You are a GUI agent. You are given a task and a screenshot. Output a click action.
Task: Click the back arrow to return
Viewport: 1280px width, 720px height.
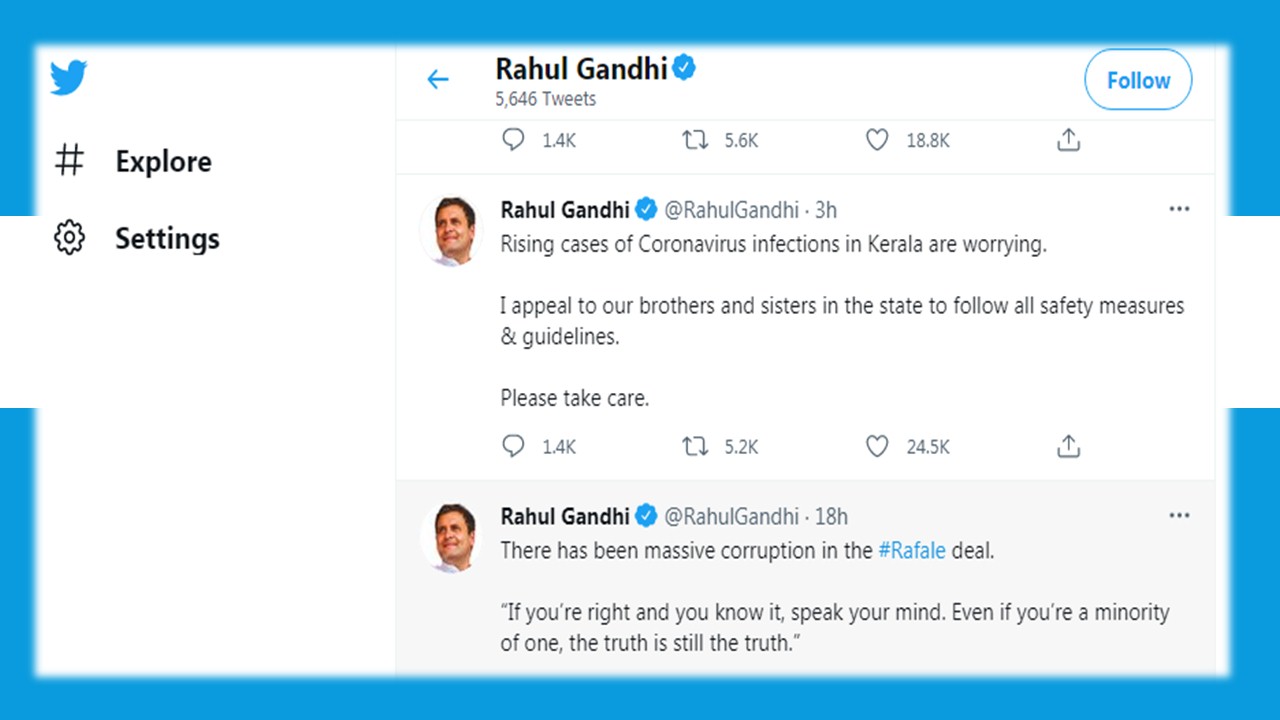[438, 79]
